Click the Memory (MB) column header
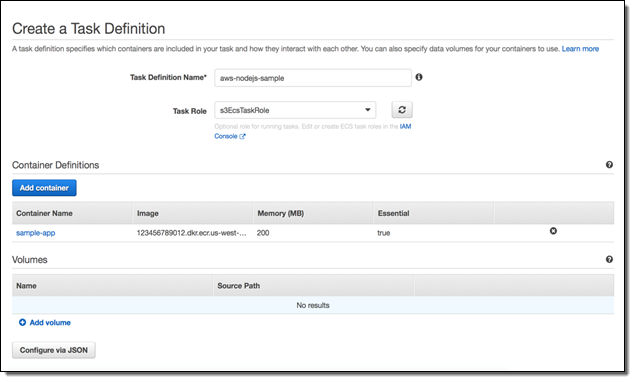The width and height of the screenshot is (635, 382). [x=281, y=213]
